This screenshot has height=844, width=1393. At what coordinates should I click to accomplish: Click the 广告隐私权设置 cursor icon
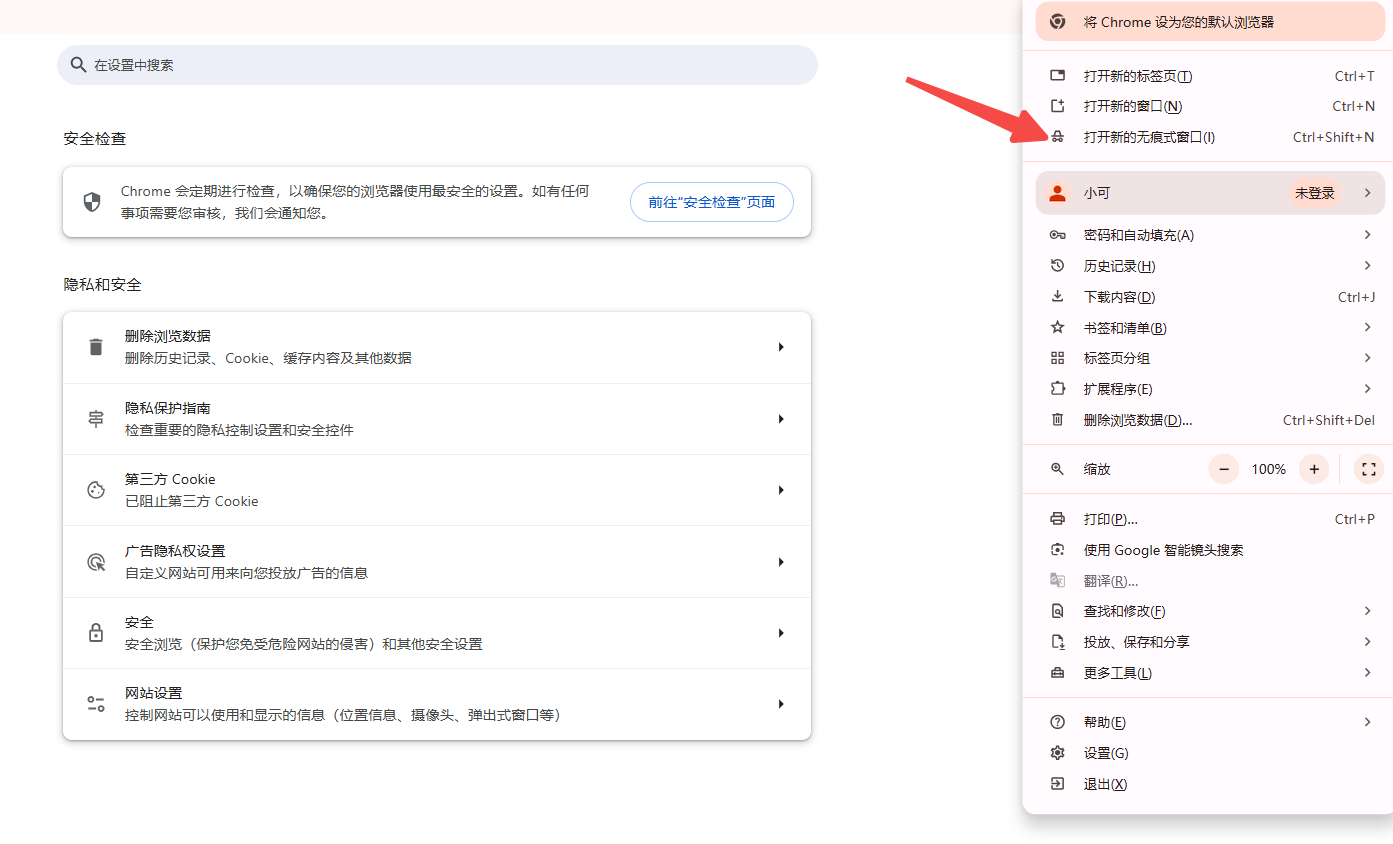coord(96,562)
